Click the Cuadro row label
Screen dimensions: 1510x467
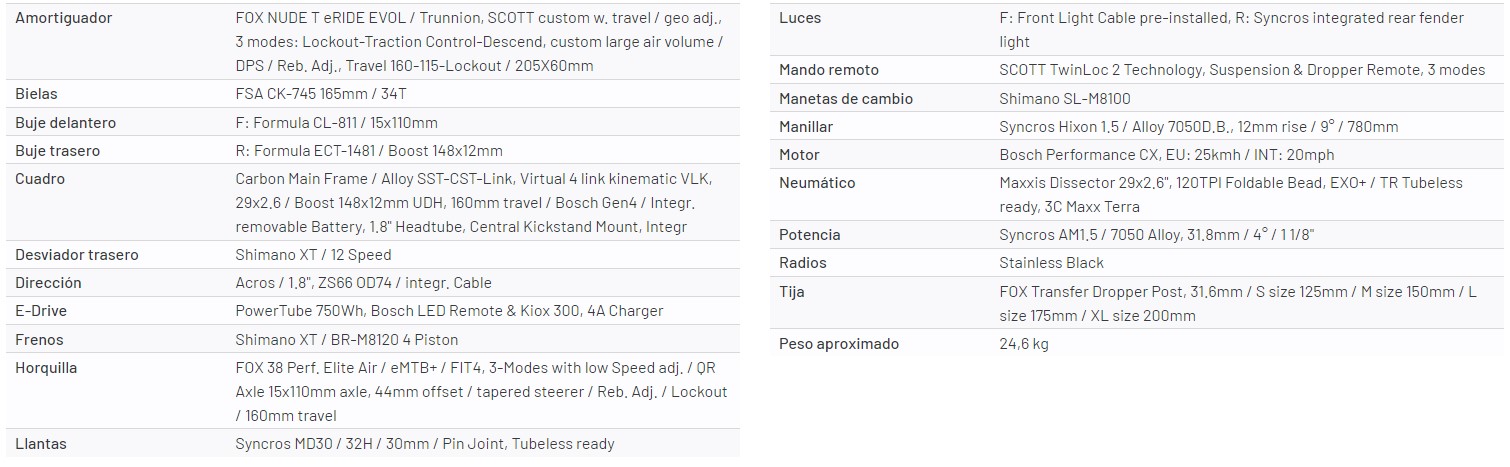pos(40,179)
